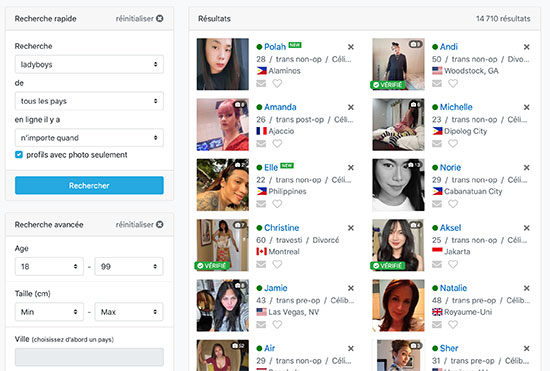Open Aksel's verified profile photo

[x=398, y=245]
